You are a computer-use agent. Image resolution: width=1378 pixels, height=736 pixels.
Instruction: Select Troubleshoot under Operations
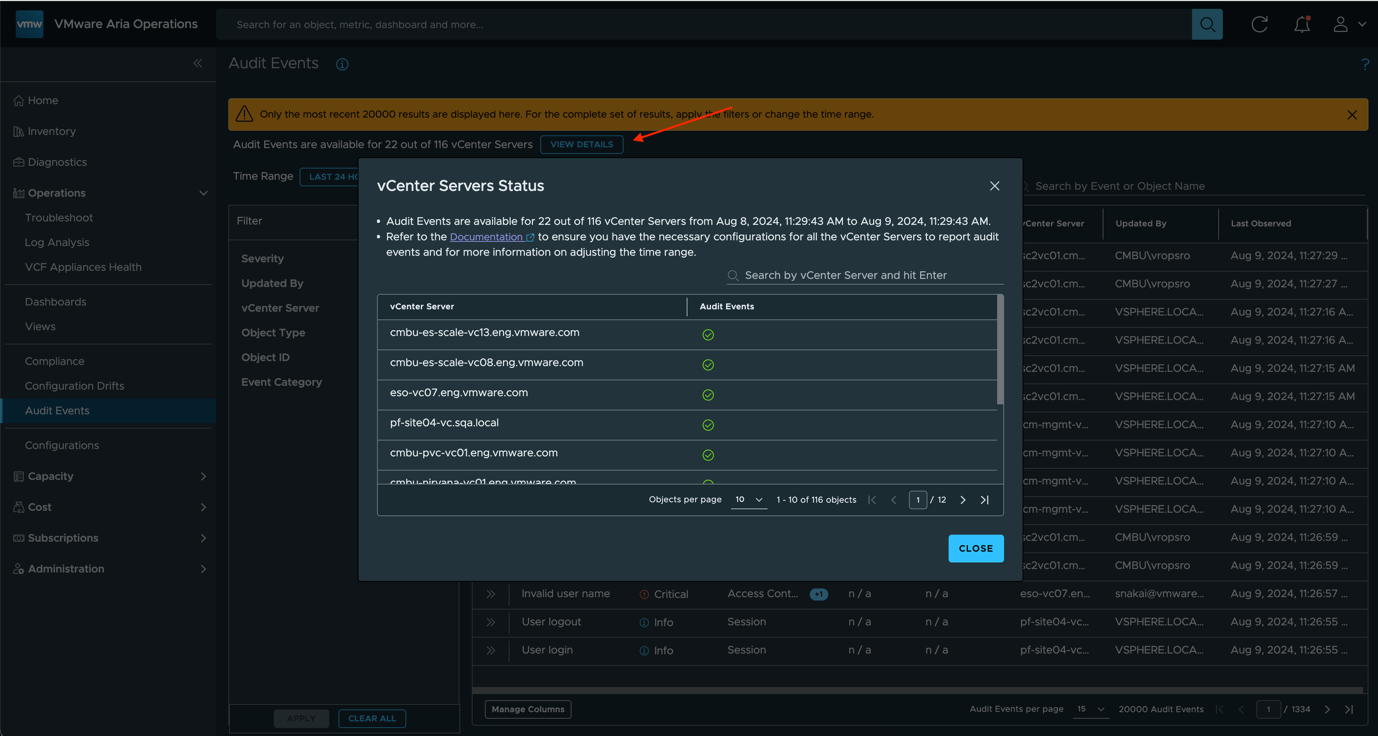click(59, 218)
